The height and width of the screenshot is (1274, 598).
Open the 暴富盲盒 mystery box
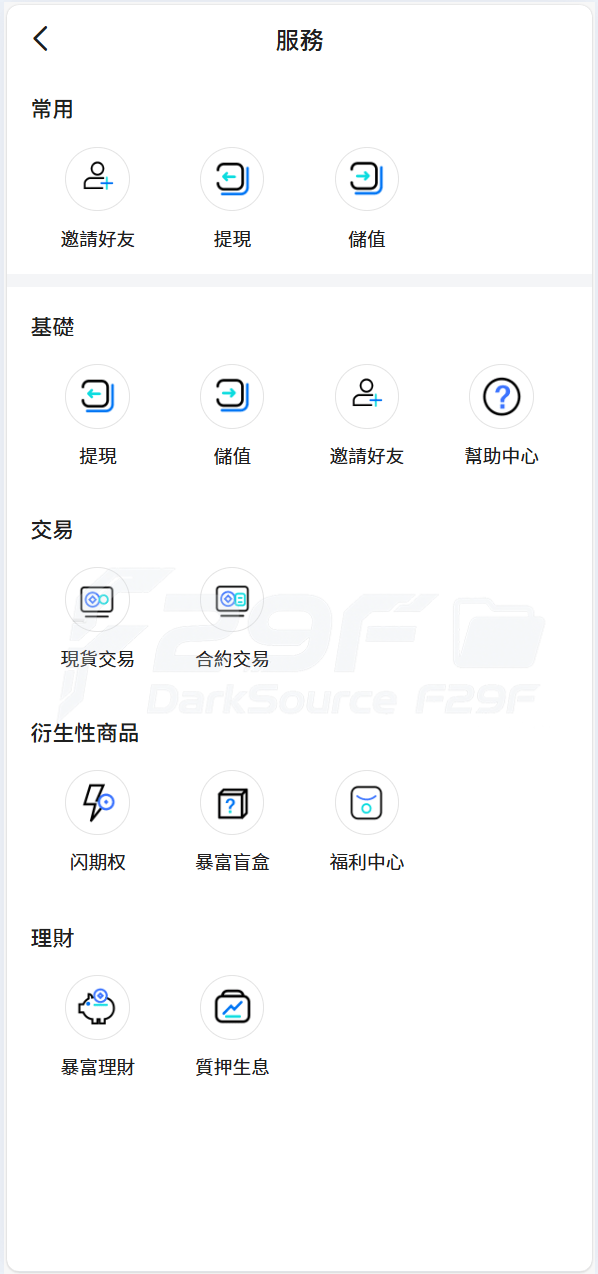tap(232, 802)
